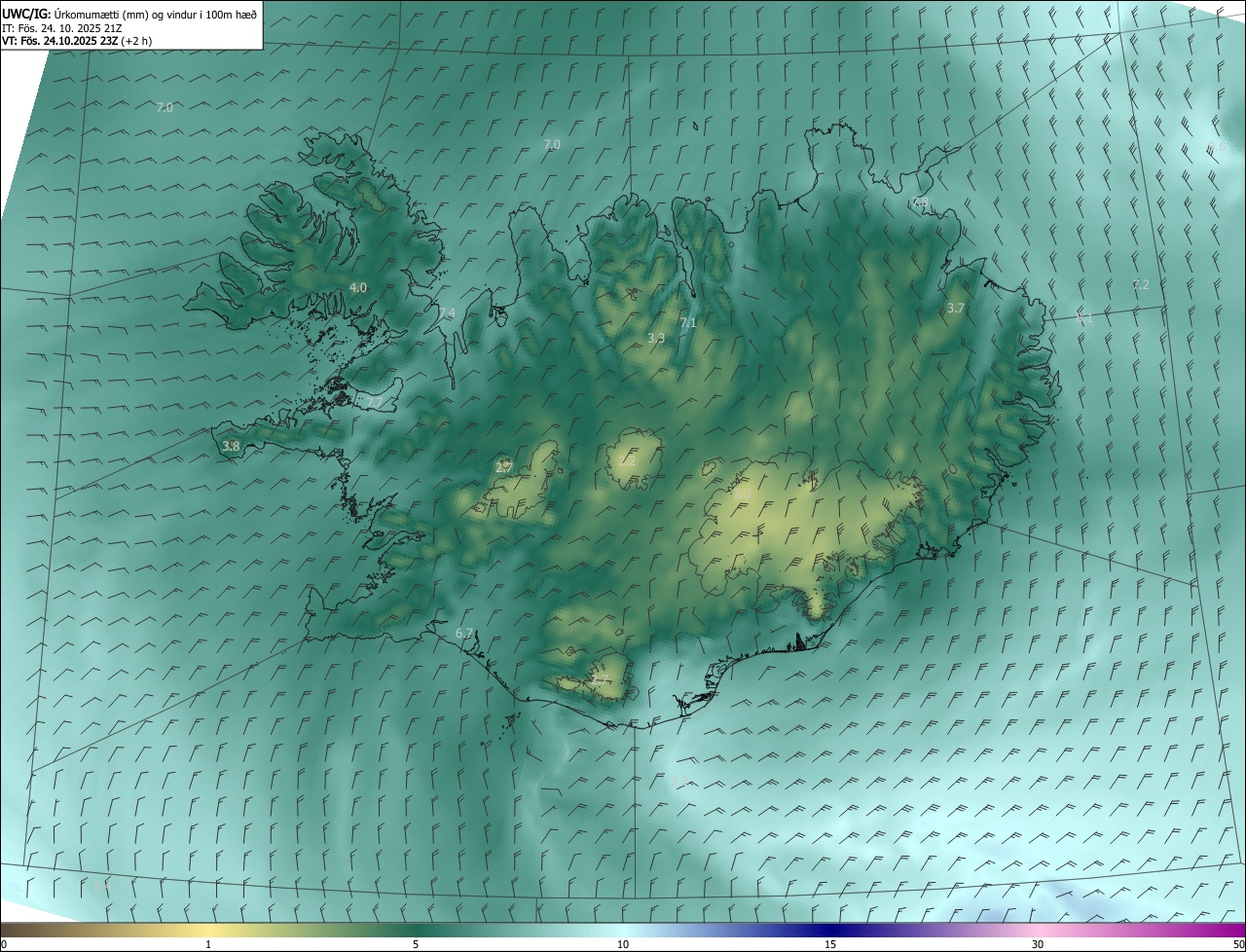Screen dimensions: 1246x952
Task: Select the initial time line "IT: Fös. 24. 10. 2025 21Z"
Action: [x=64, y=27]
